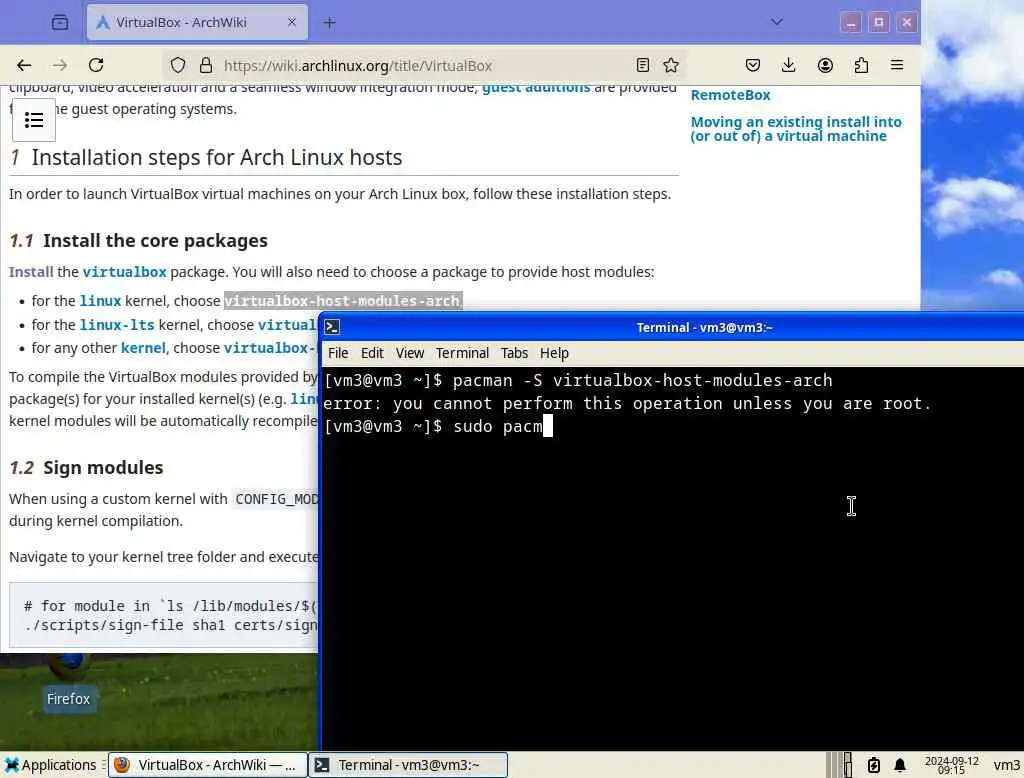Screen dimensions: 1024x778
Task: Open the Terminal View menu
Action: click(409, 353)
